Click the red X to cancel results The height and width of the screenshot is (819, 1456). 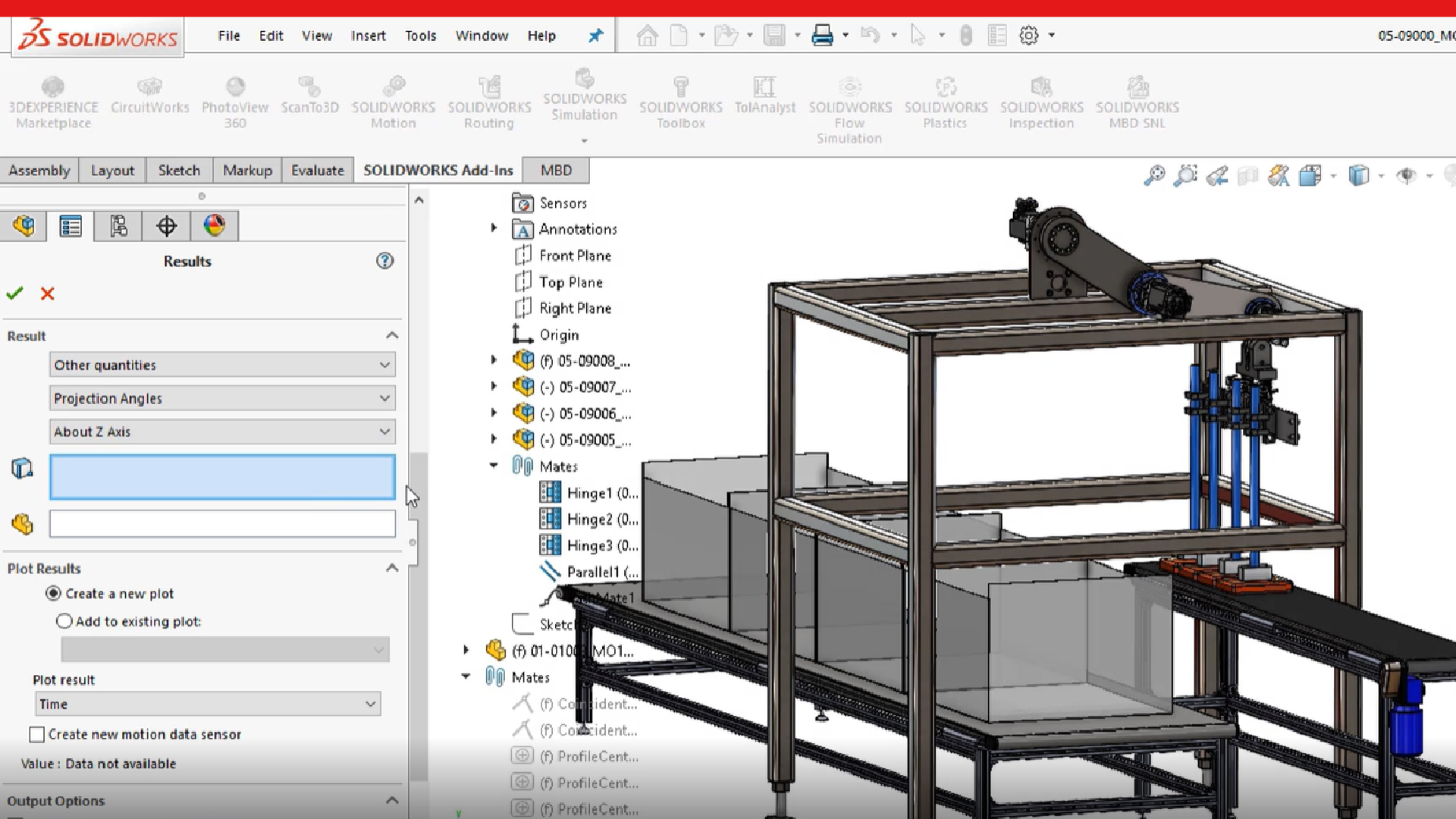click(x=47, y=293)
